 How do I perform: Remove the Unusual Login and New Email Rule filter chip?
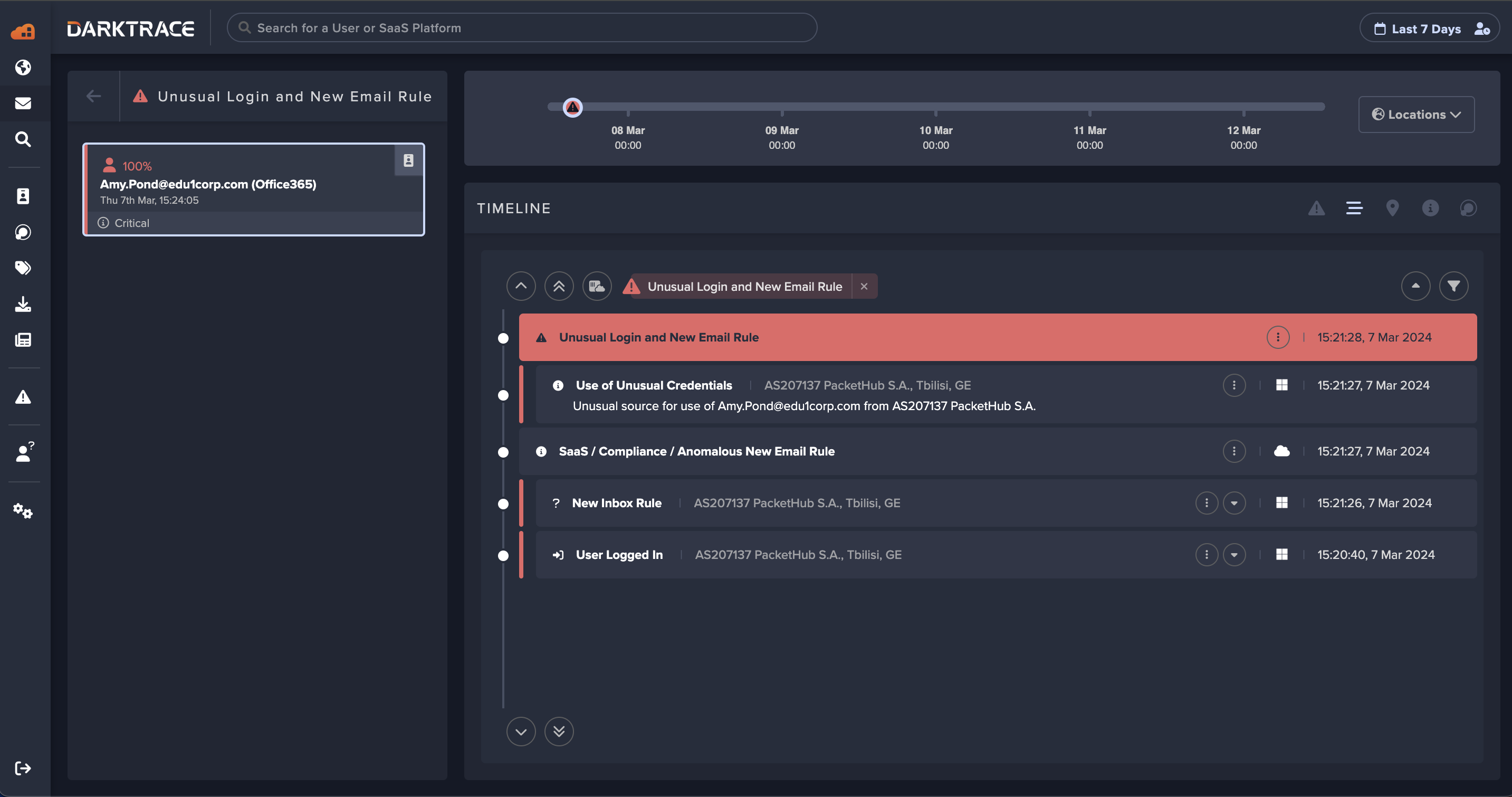tap(864, 287)
